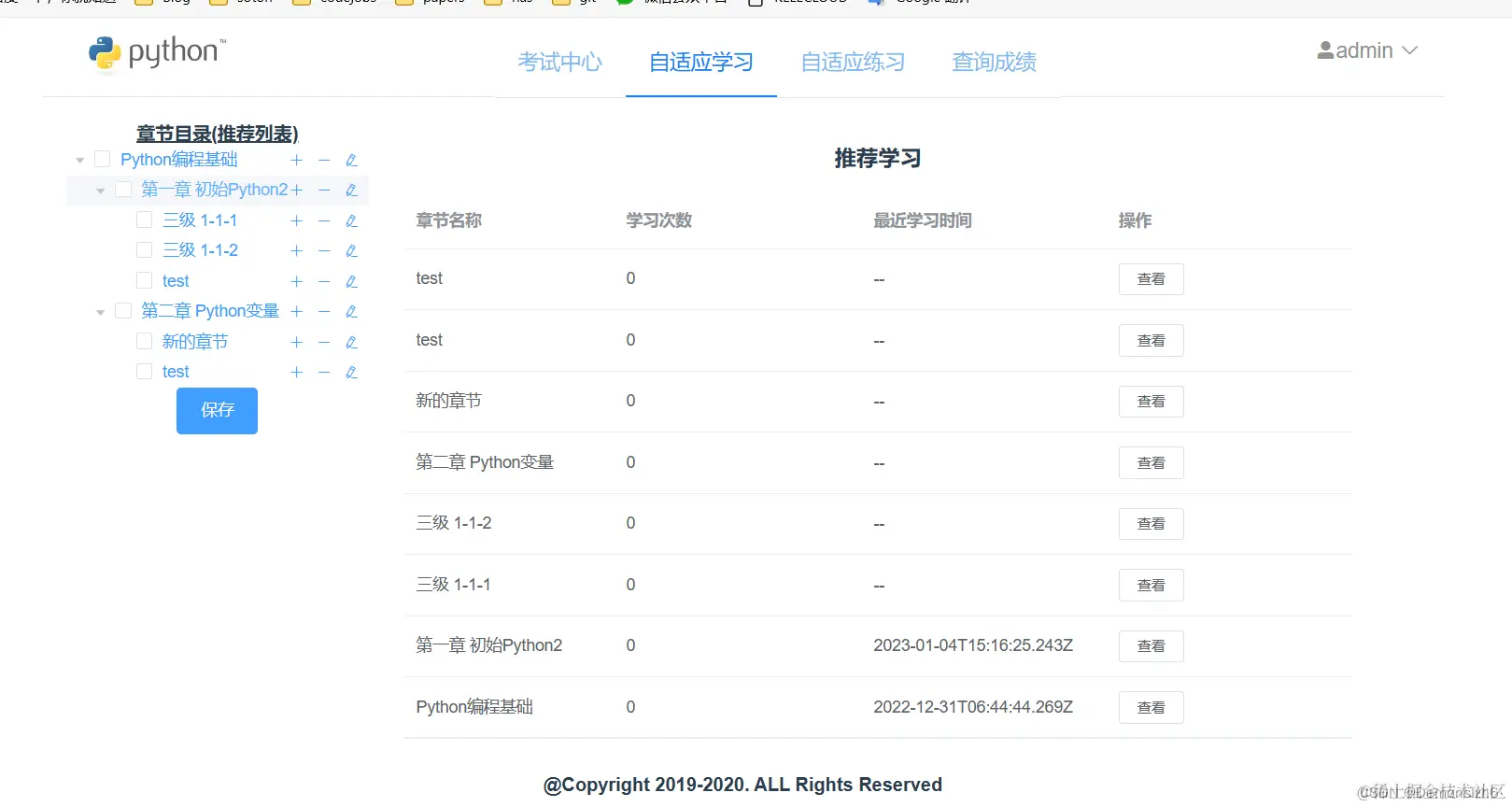Click the 章节名称 column header

pos(449,220)
